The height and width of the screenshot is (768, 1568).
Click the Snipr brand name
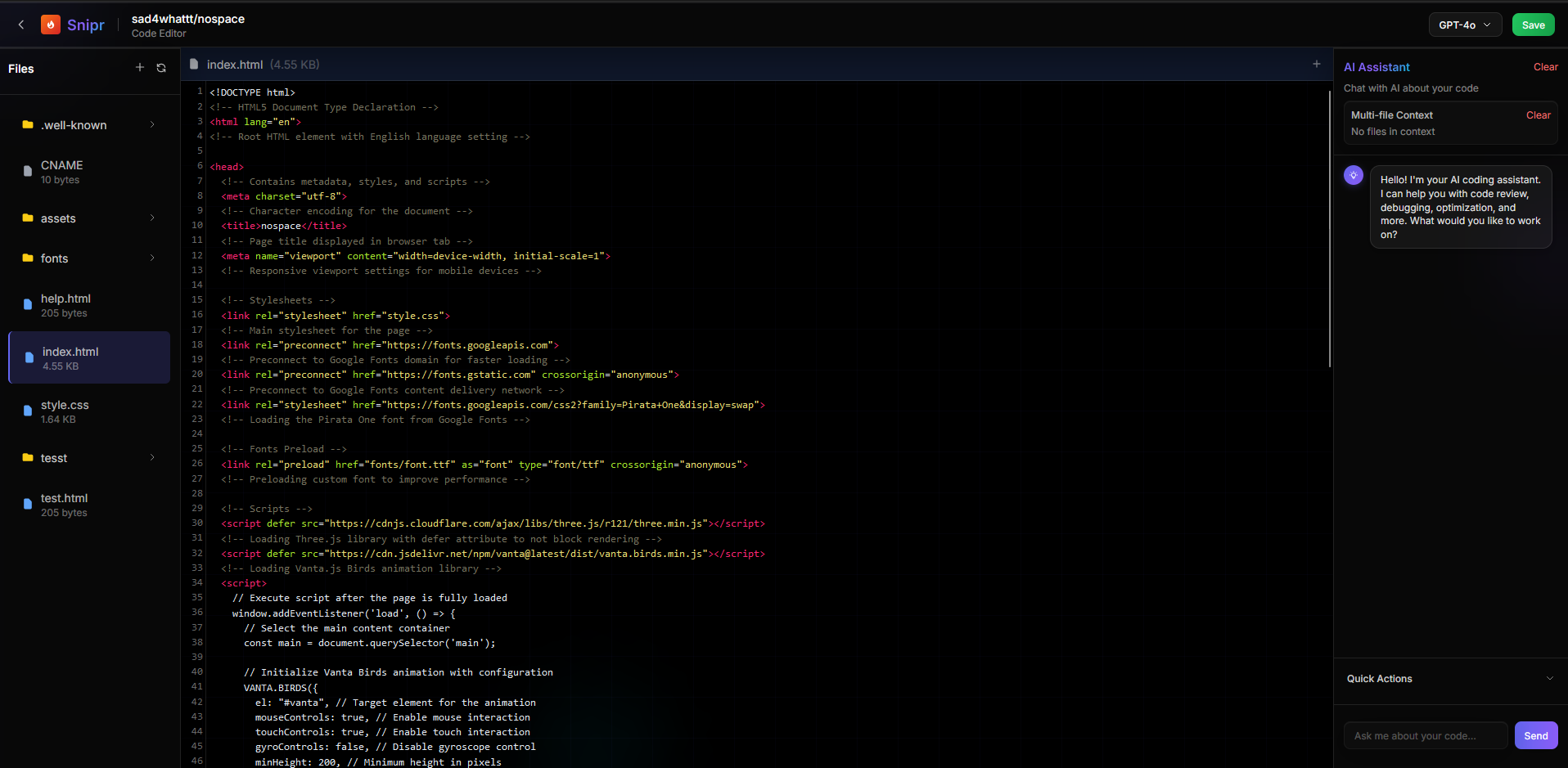(x=86, y=25)
